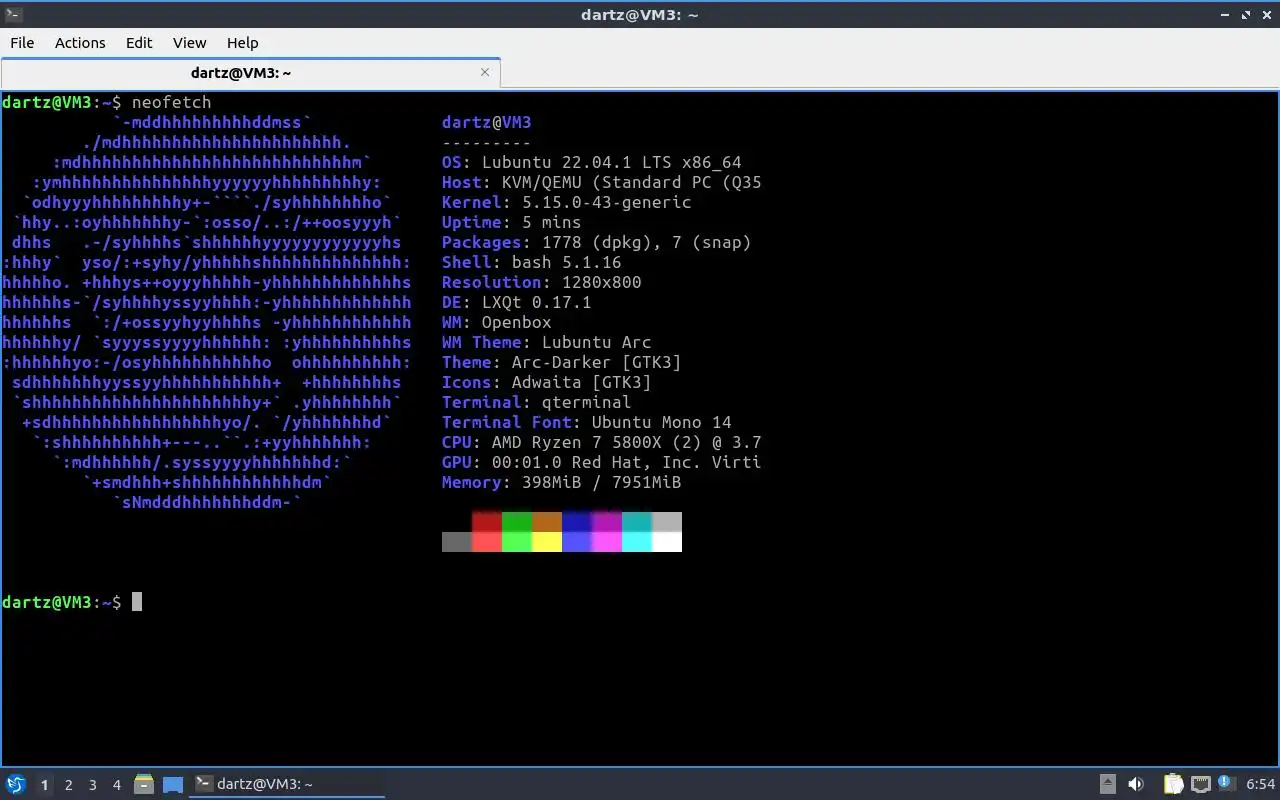Click the dark green color block
This screenshot has height=800, width=1280.
coord(517,522)
